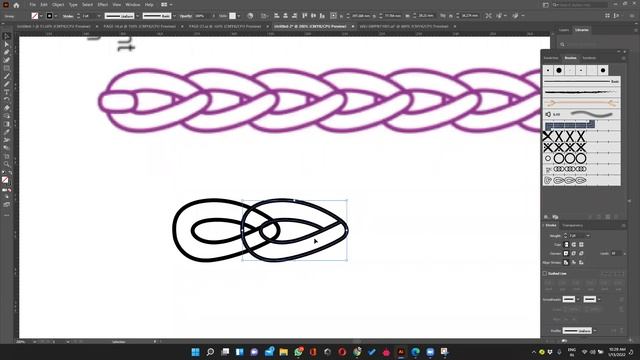Open the Recolor Artwork icon

[250, 16]
